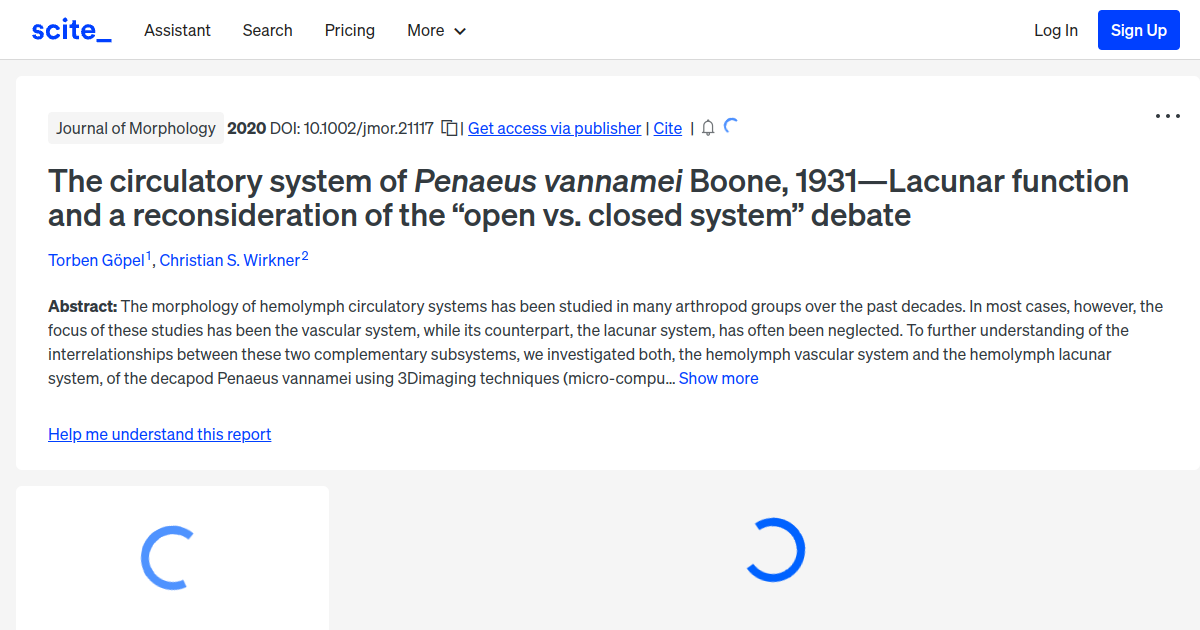
Task: Open the three-dot options menu
Action: 1167,116
